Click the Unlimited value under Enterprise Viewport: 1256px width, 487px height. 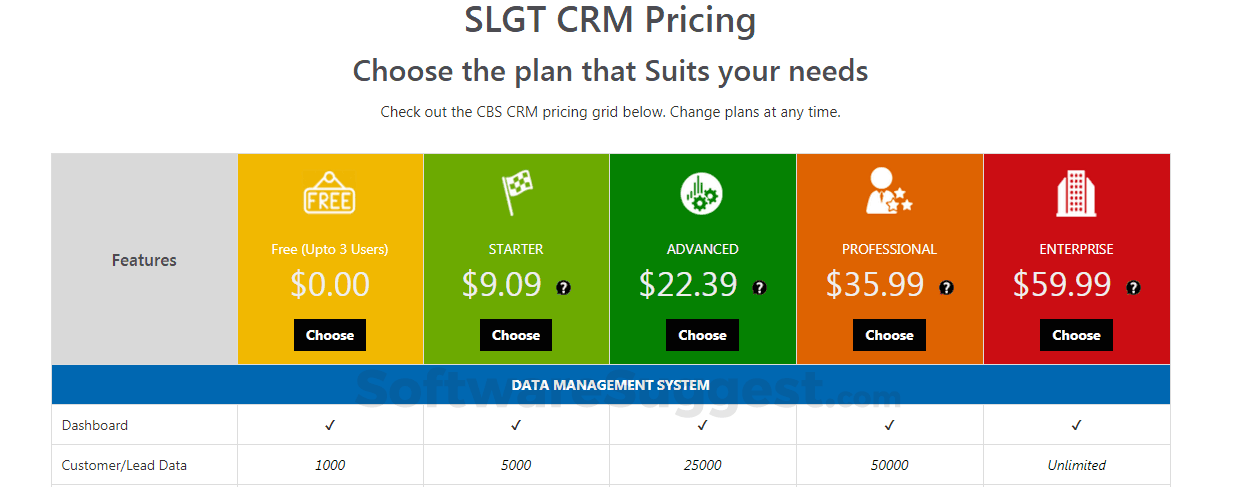point(1076,465)
